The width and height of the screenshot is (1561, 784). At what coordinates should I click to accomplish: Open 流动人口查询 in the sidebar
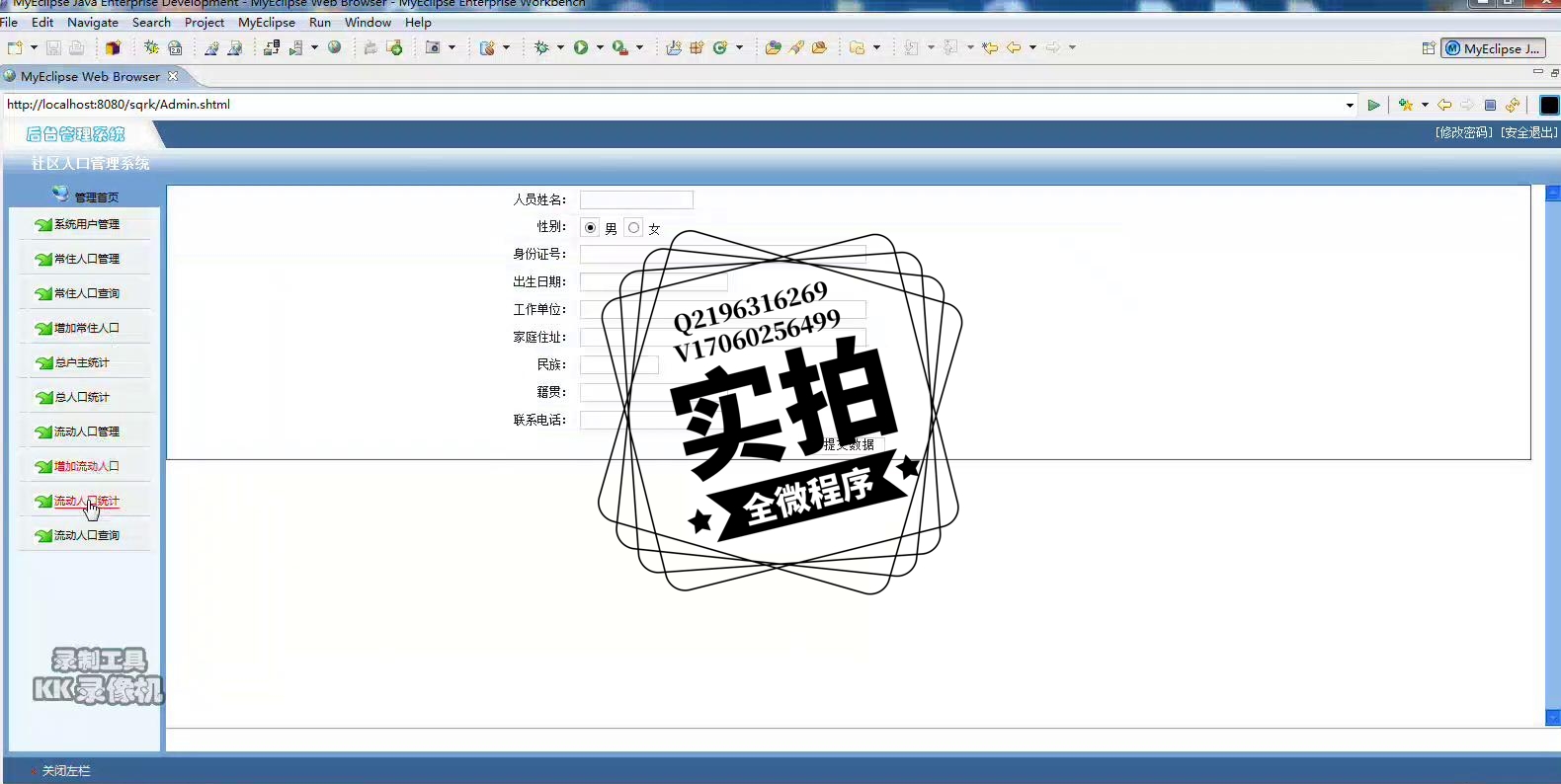(x=87, y=535)
